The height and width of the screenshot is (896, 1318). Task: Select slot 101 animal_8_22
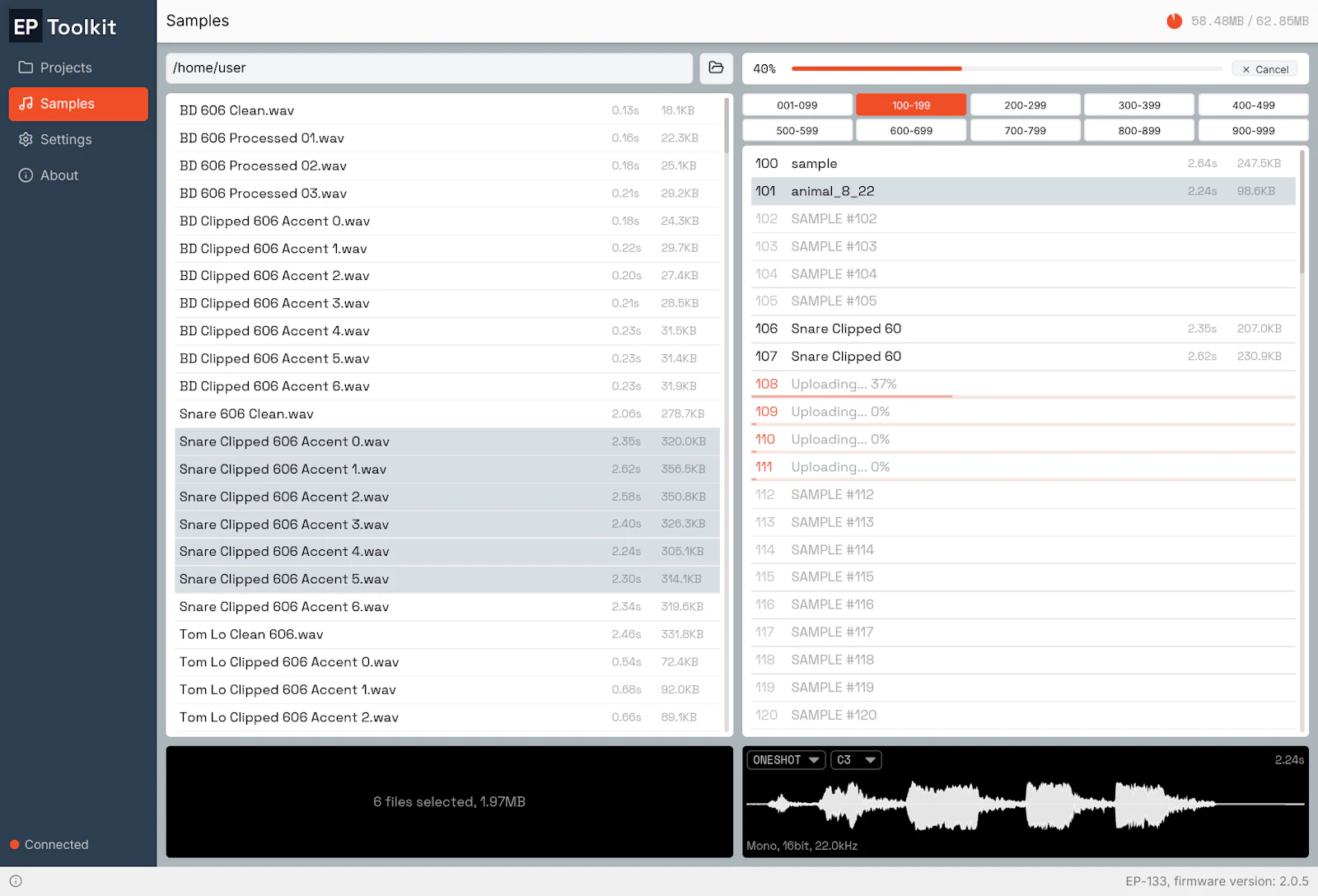[1023, 191]
